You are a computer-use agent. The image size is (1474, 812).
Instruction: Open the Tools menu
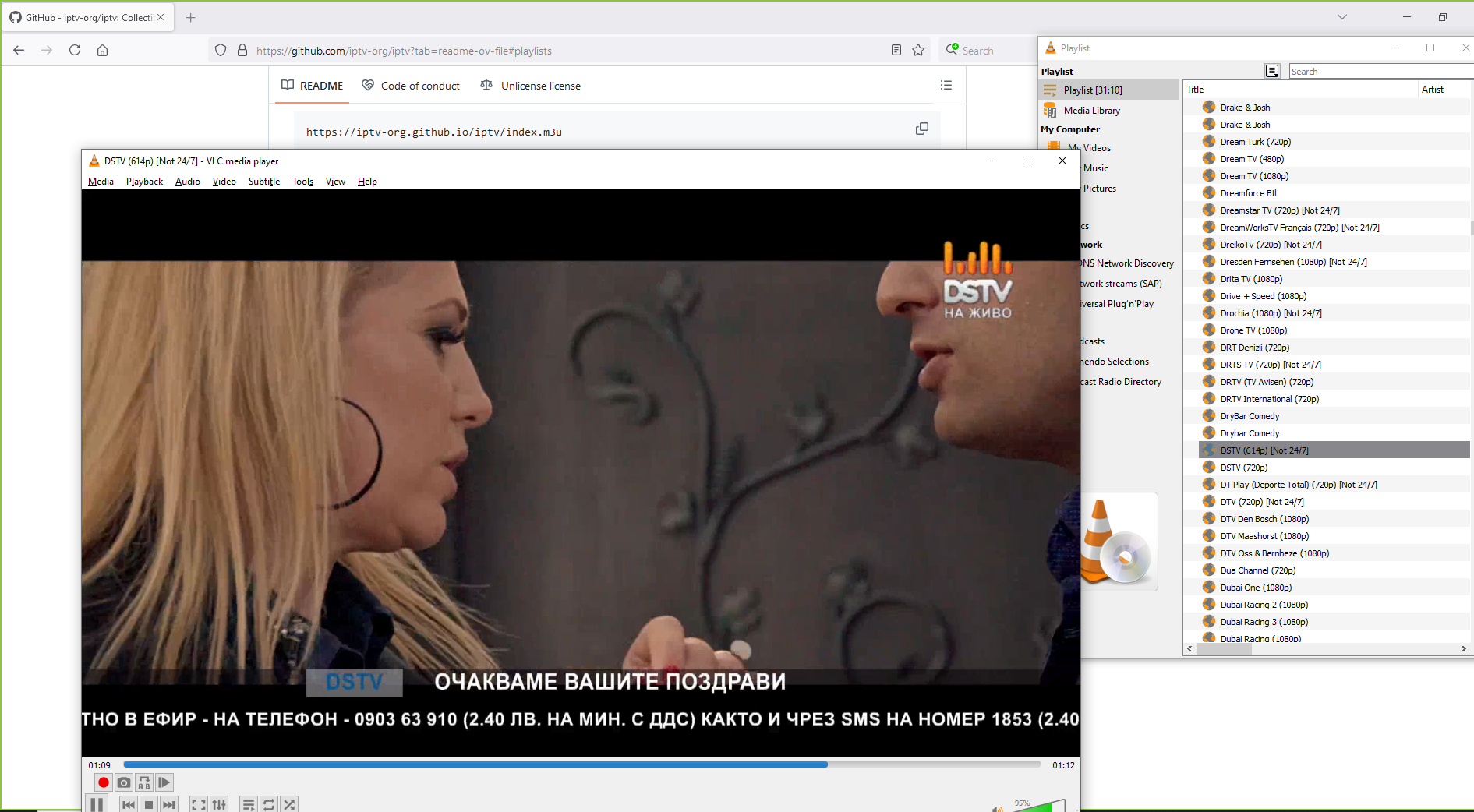[303, 182]
